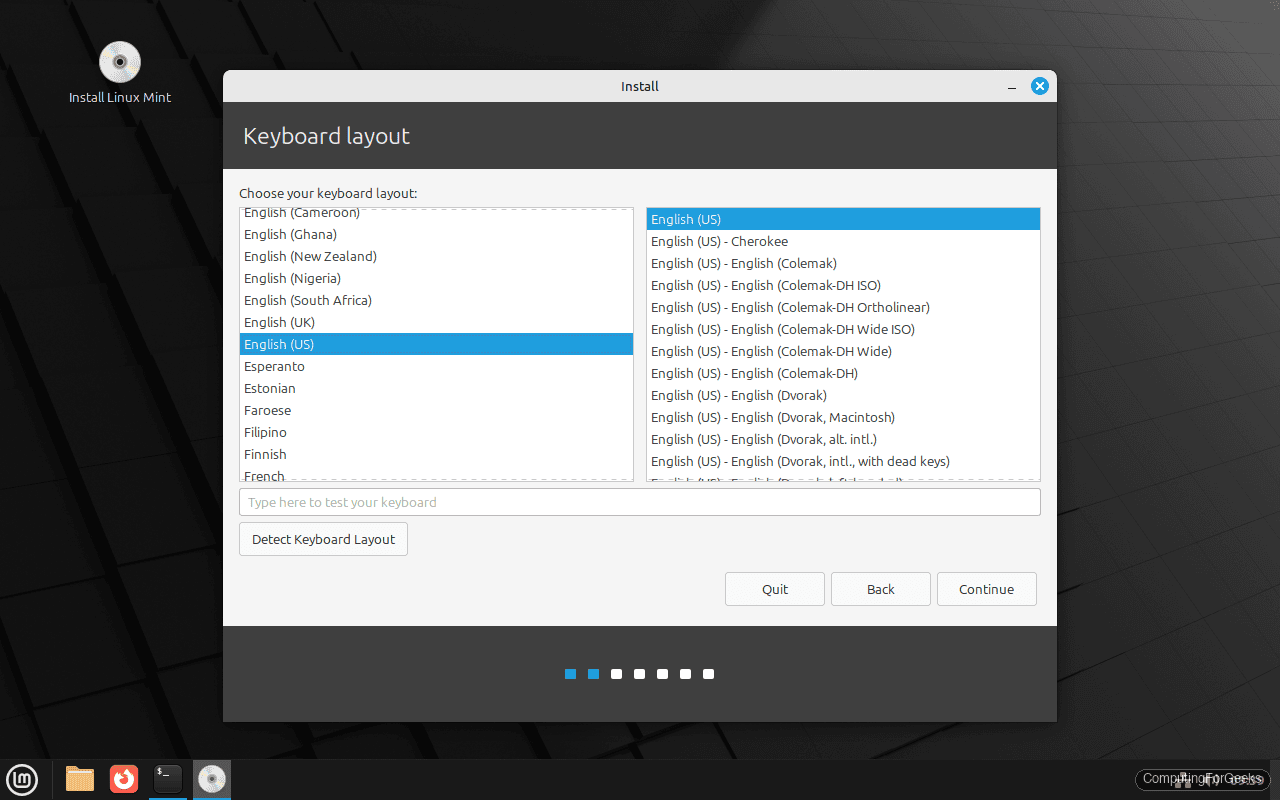
Task: Go back using the Back button
Action: coord(880,589)
